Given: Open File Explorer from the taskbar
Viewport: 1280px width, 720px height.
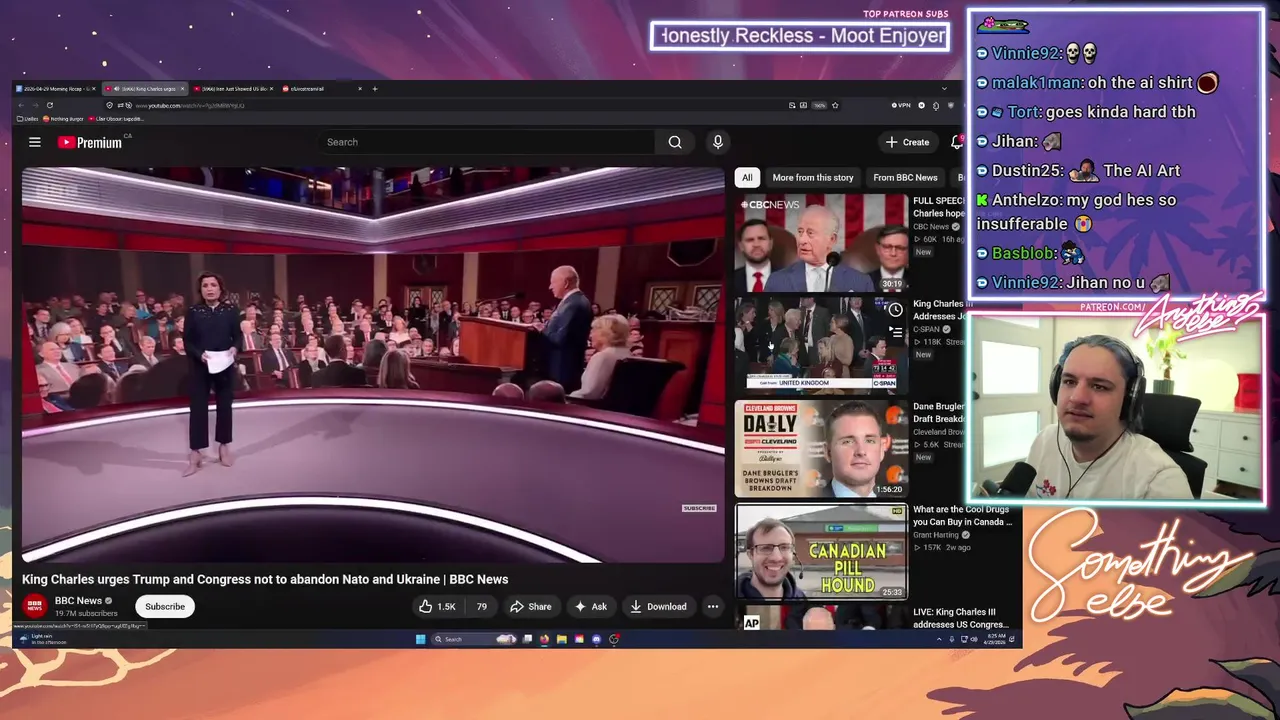Looking at the screenshot, I should 562,639.
